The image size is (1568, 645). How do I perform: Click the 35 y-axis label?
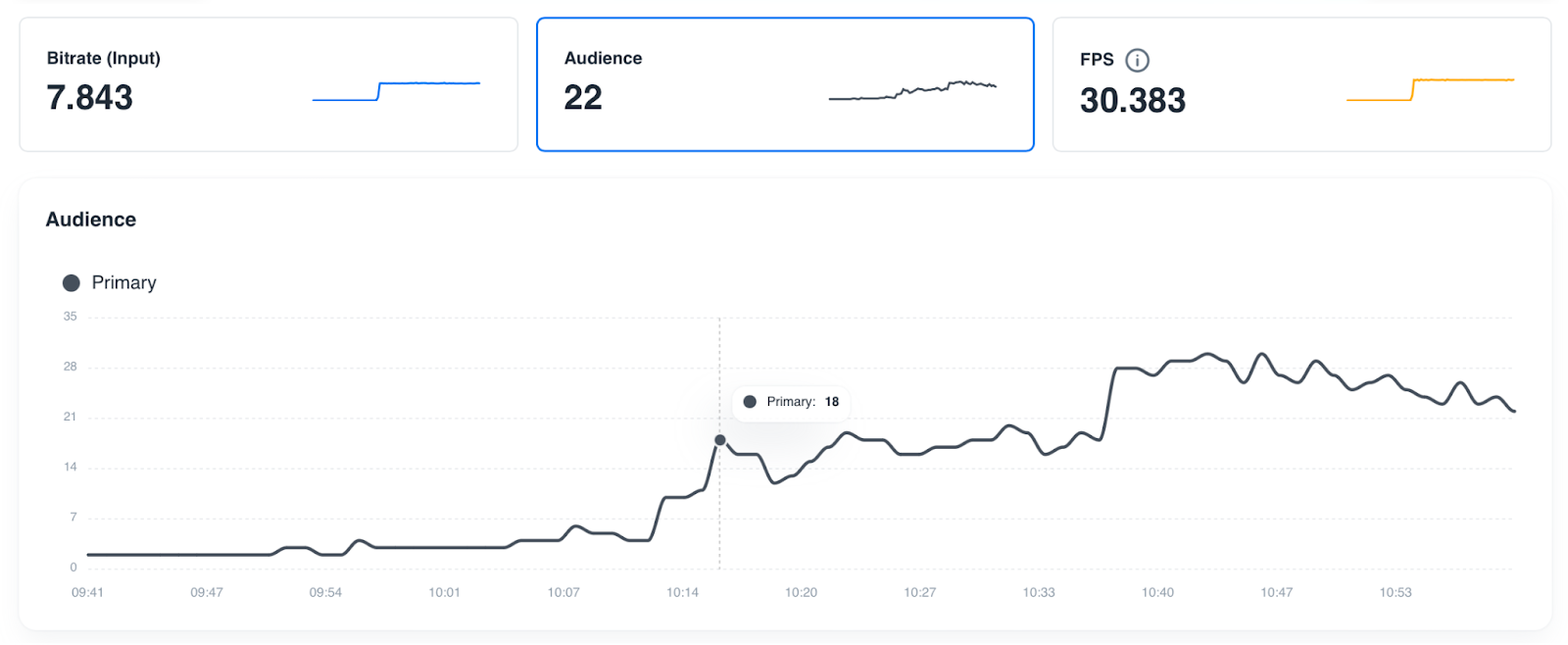pos(70,317)
